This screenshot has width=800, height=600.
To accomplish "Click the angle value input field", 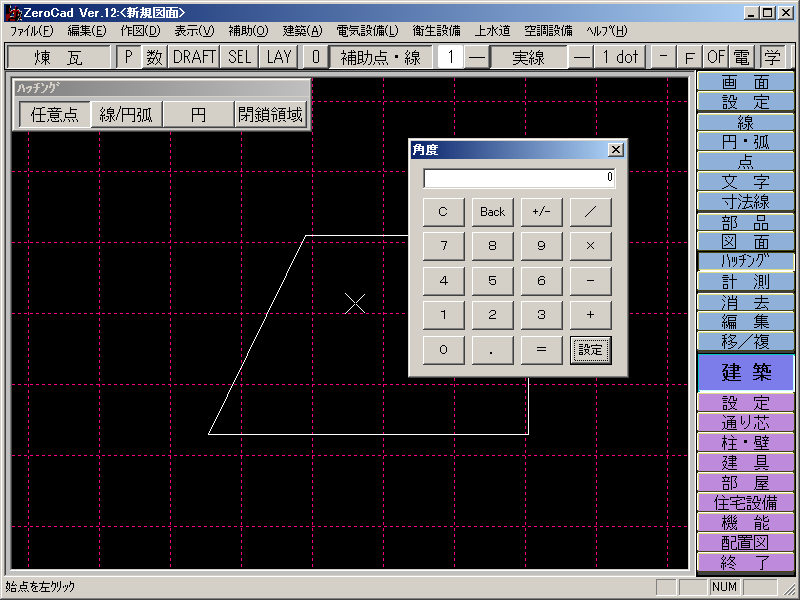I will click(518, 178).
